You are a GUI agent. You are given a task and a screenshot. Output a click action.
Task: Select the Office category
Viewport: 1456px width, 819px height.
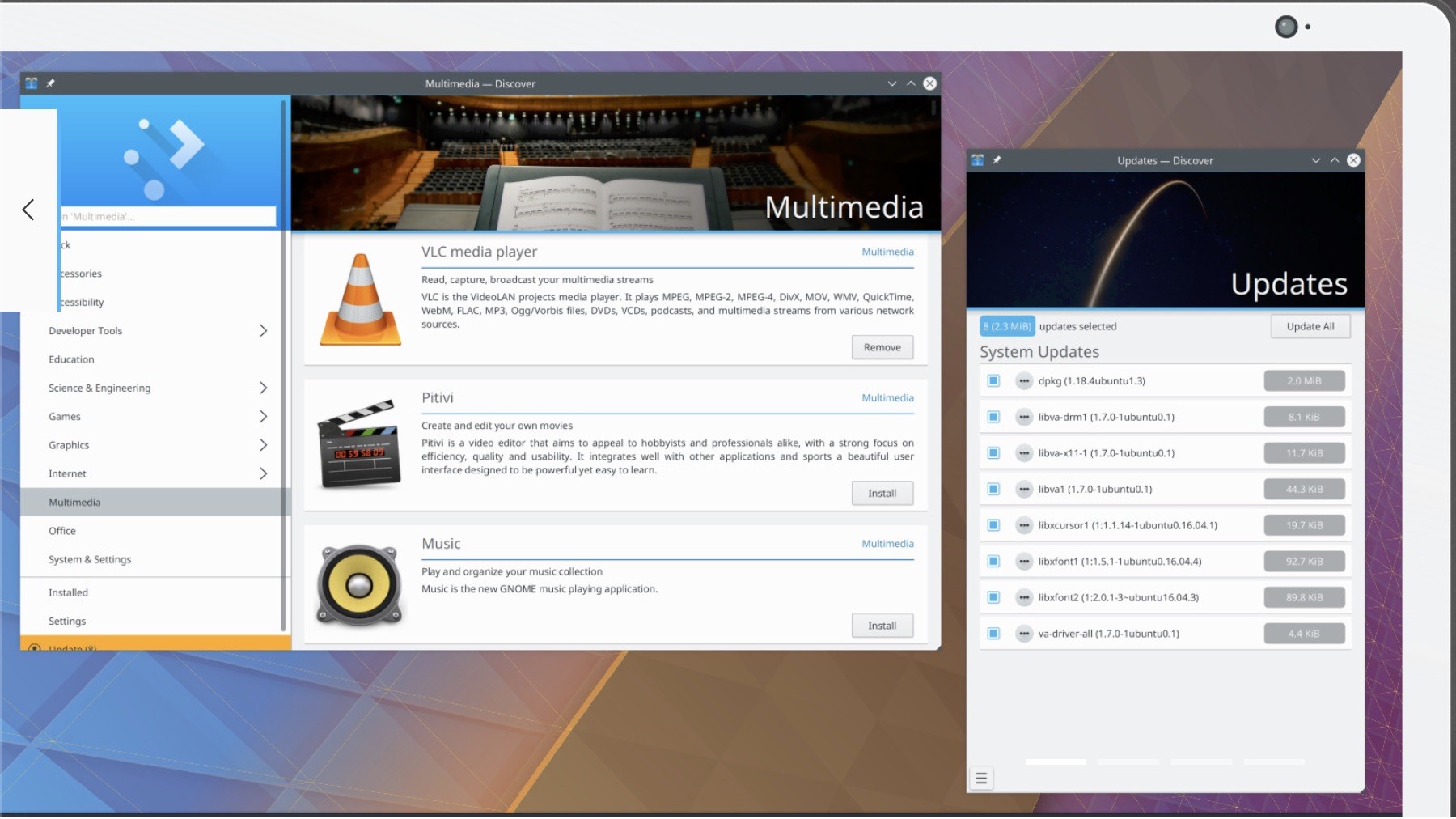coord(61,530)
